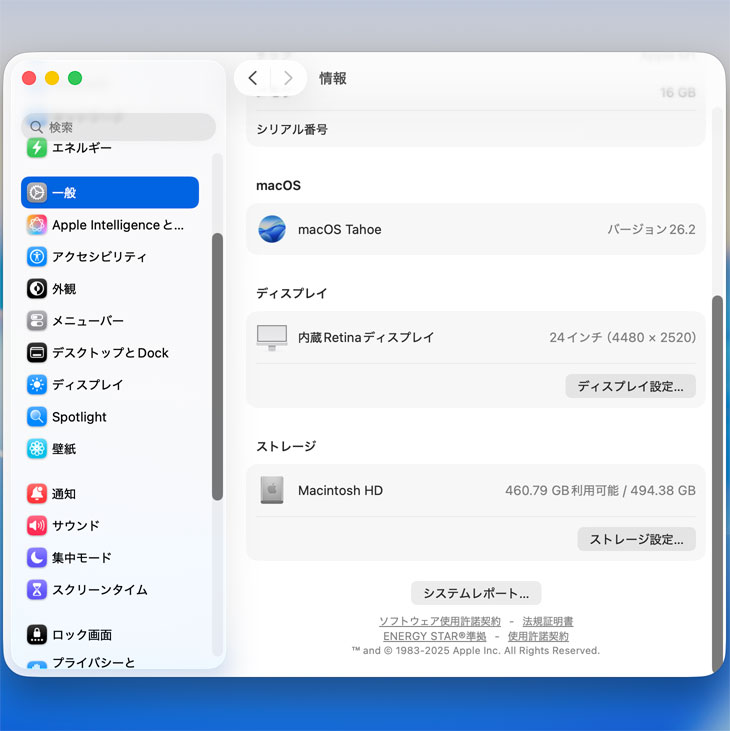The width and height of the screenshot is (730, 731).
Task: Click the 外観 appearance icon
Action: coord(37,289)
